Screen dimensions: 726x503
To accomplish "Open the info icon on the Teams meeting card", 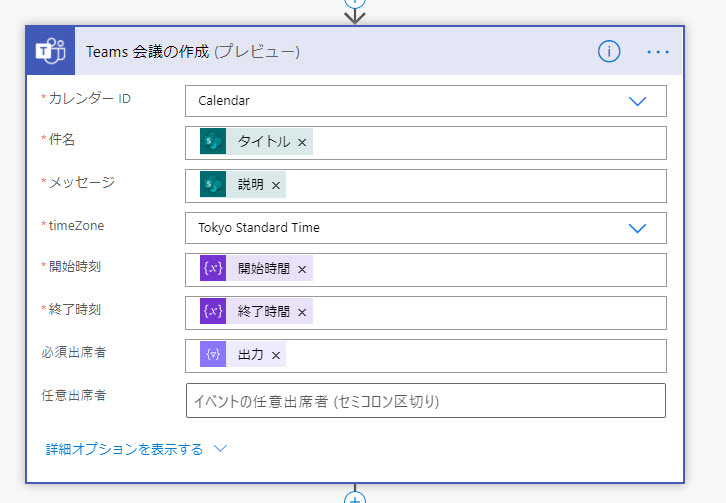I will pos(609,51).
